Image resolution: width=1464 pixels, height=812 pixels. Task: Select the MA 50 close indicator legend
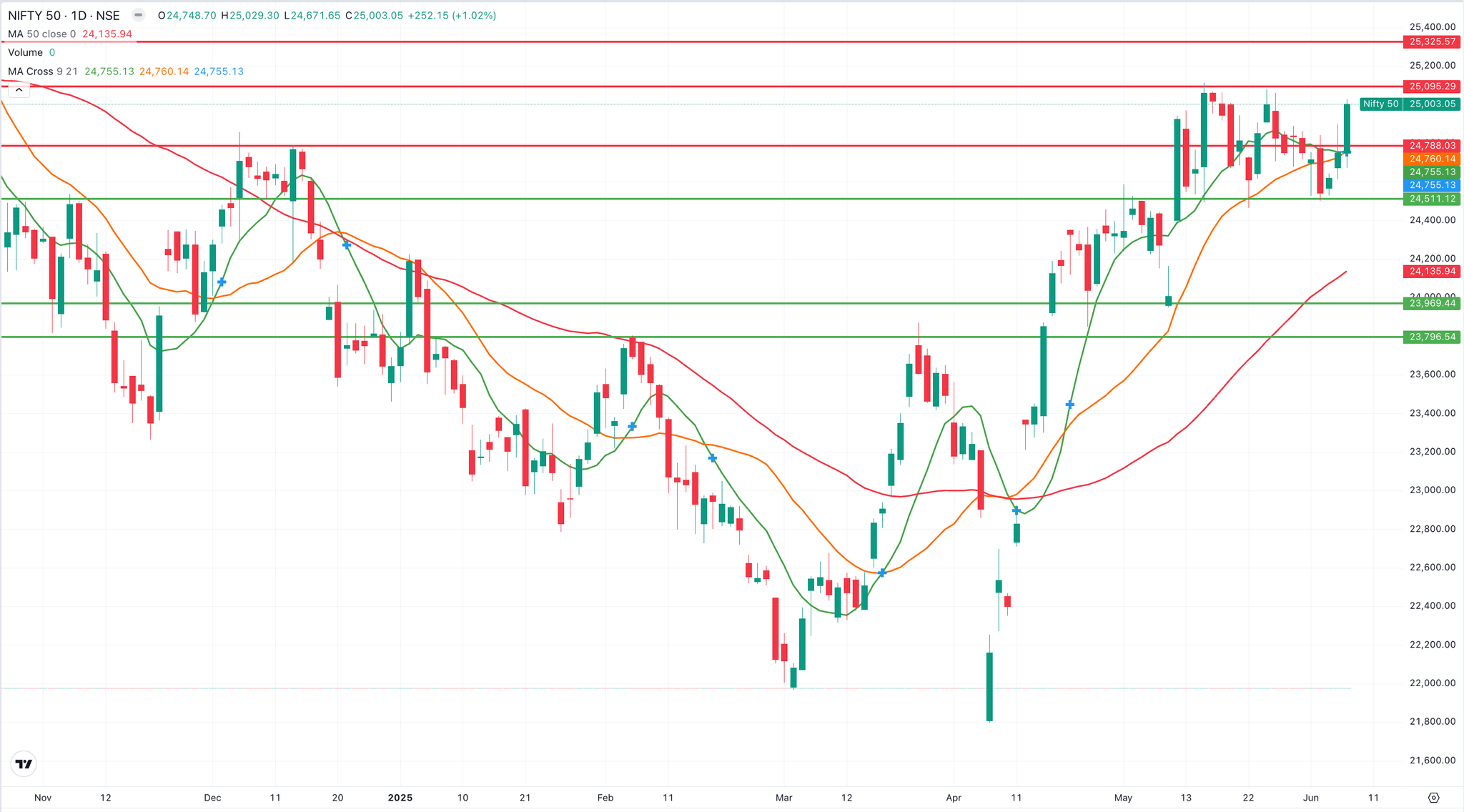tap(41, 34)
